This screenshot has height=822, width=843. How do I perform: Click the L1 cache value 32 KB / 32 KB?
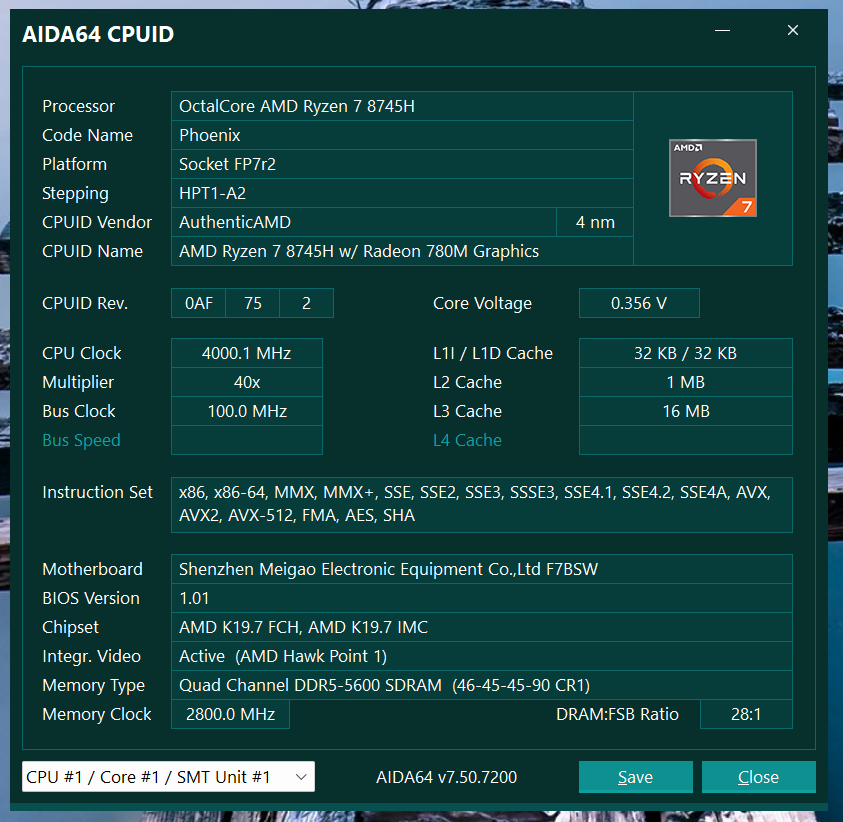[685, 353]
